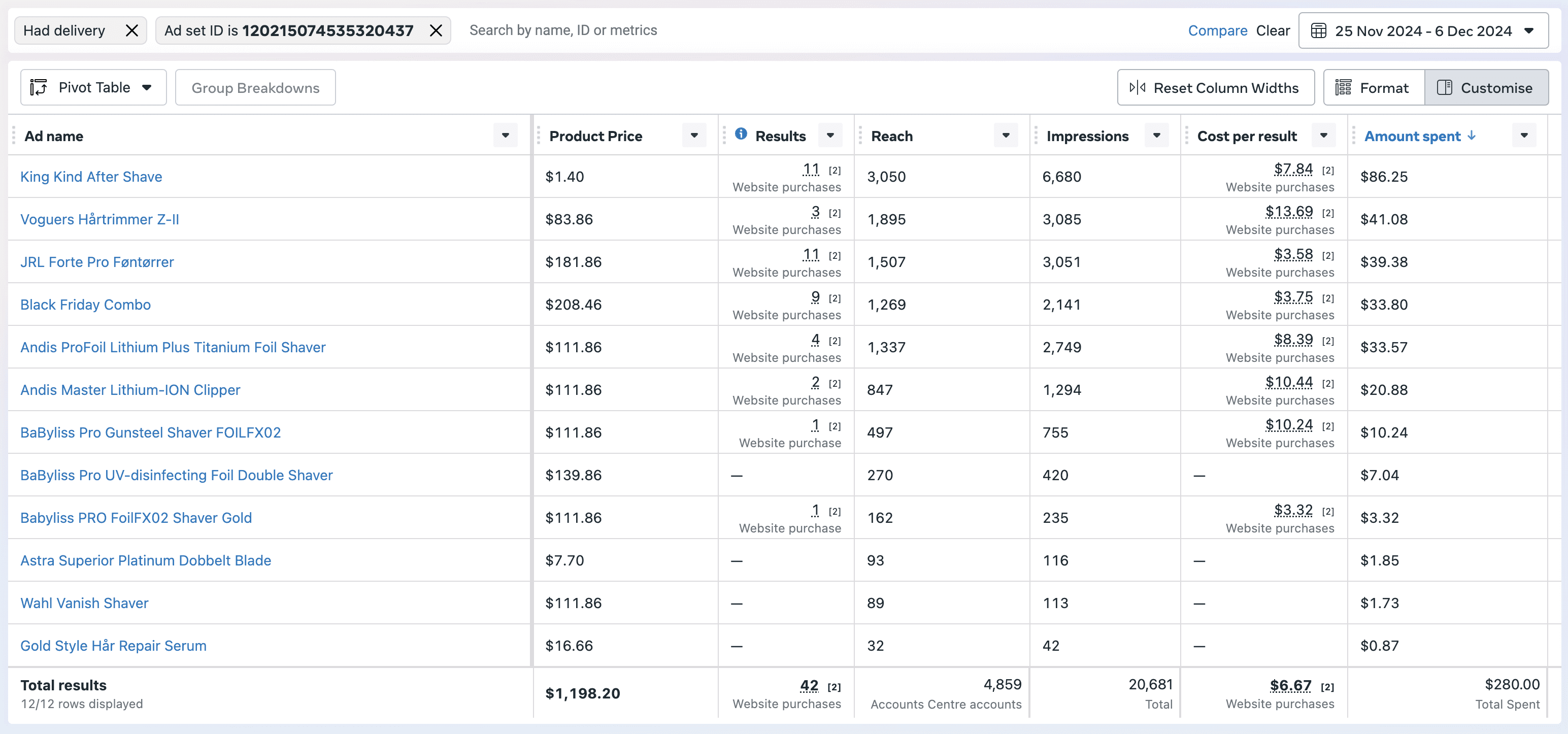Remove the Had delivery filter
The height and width of the screenshot is (734, 1568).
pos(131,30)
